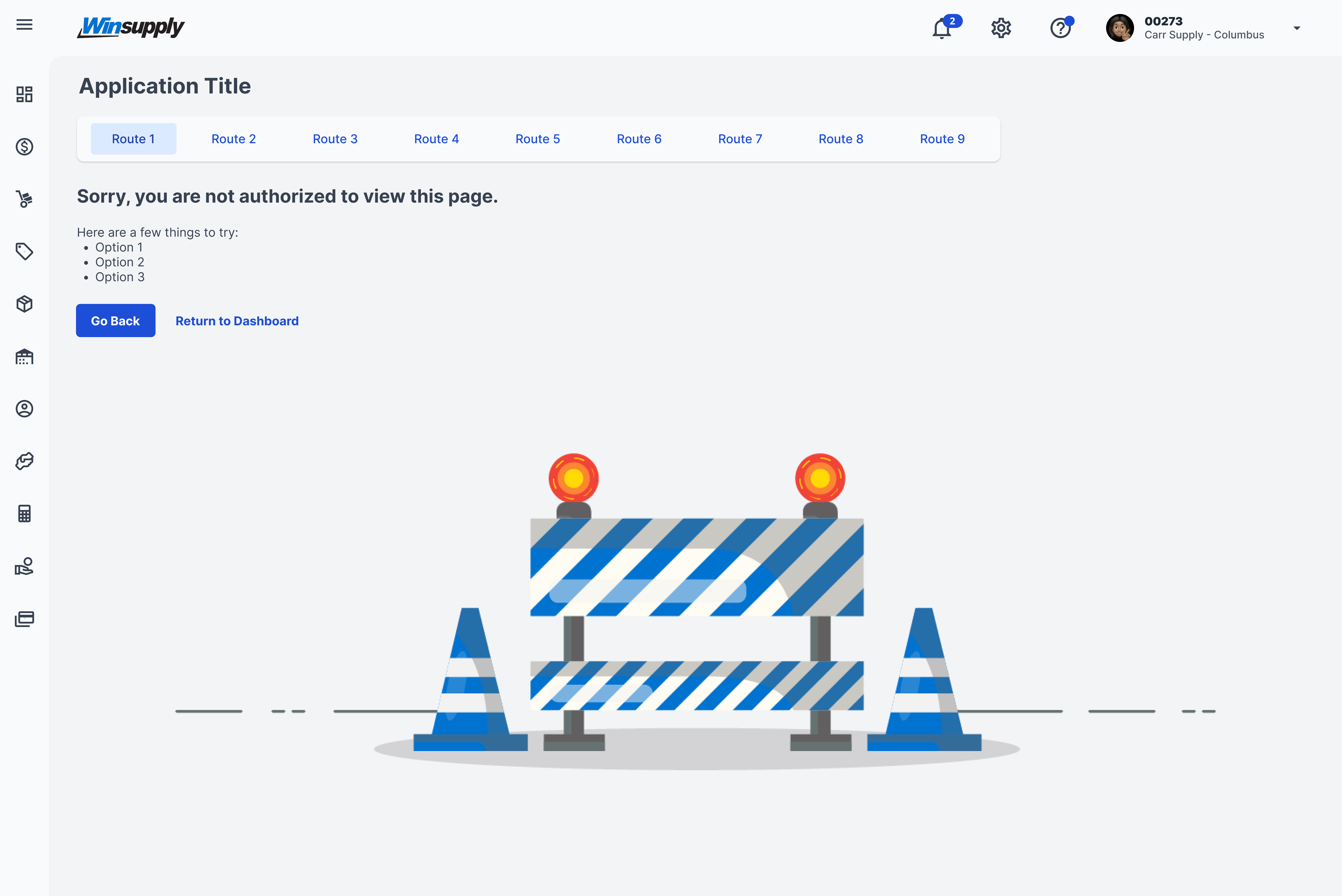Image resolution: width=1342 pixels, height=896 pixels.
Task: Open the settings gear in header
Action: coord(1001,28)
